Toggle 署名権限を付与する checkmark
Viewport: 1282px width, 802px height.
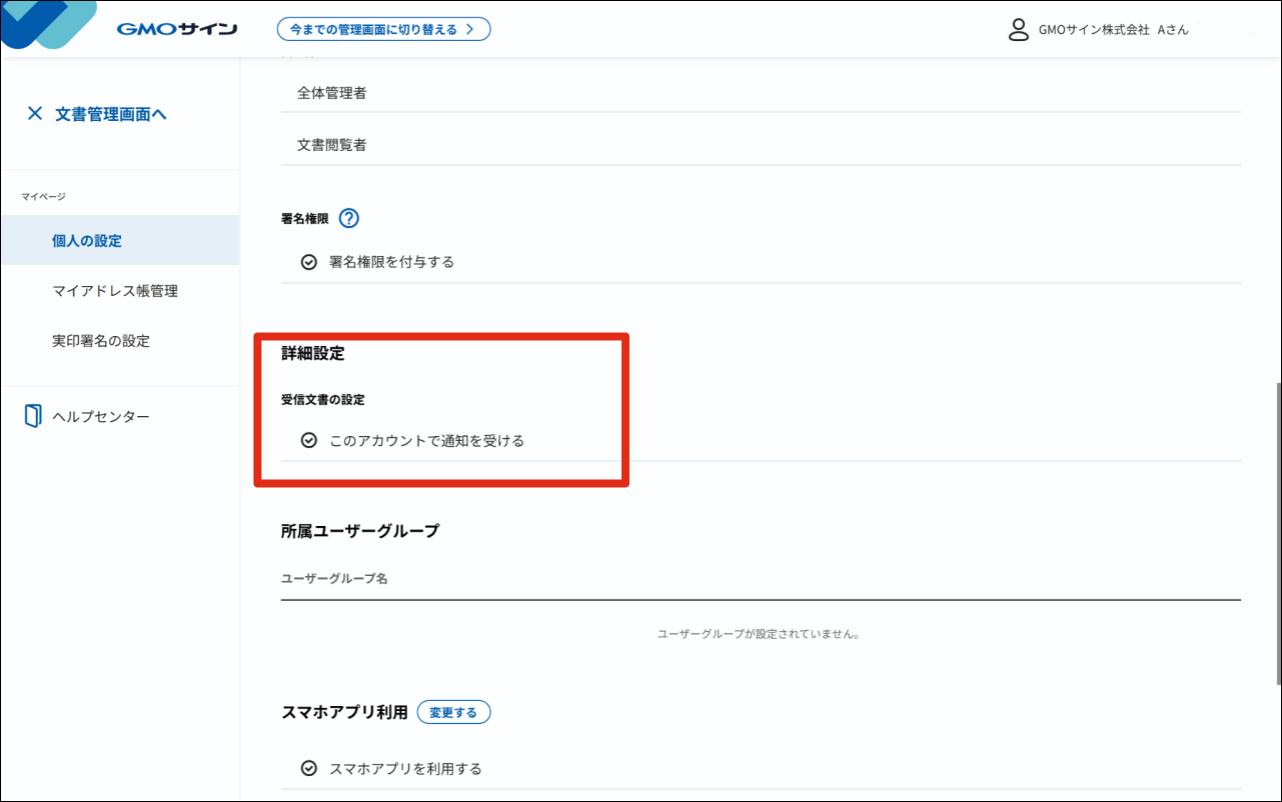tap(309, 262)
